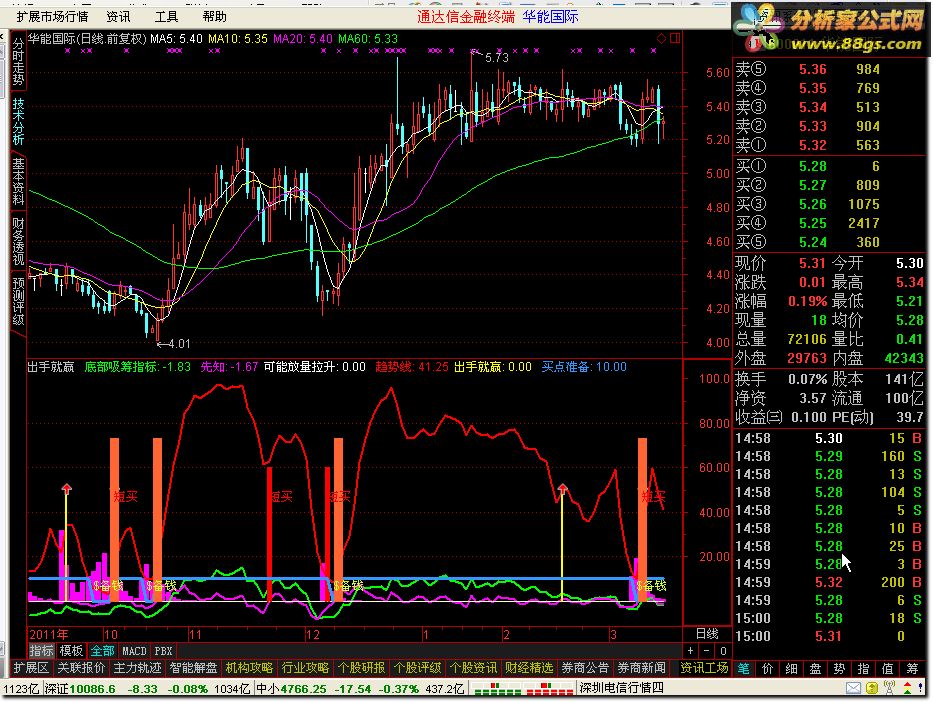Select the 势 tab in the quote panel
This screenshot has width=933, height=702.
click(839, 669)
